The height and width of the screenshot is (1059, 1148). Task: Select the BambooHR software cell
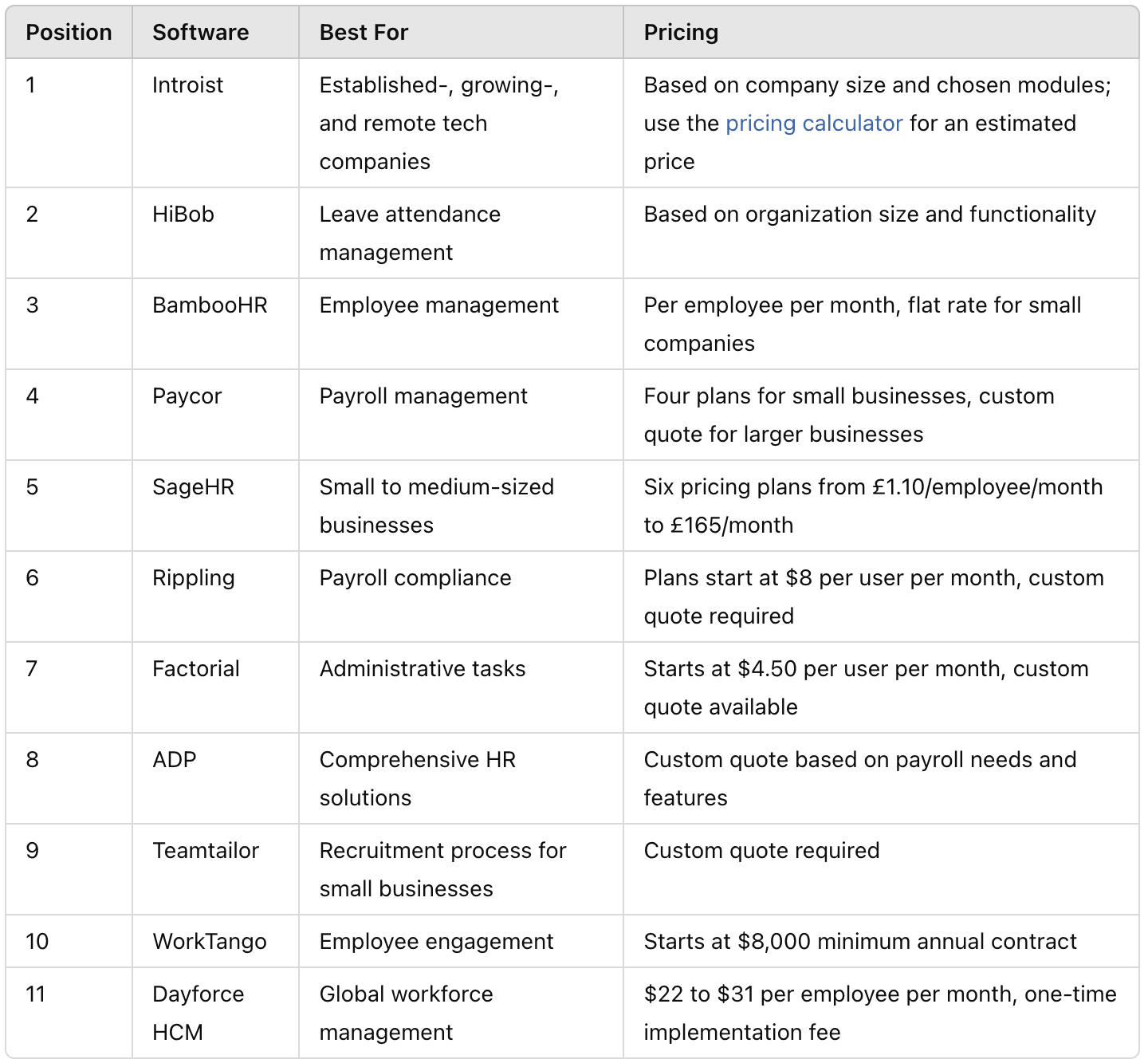(x=215, y=324)
